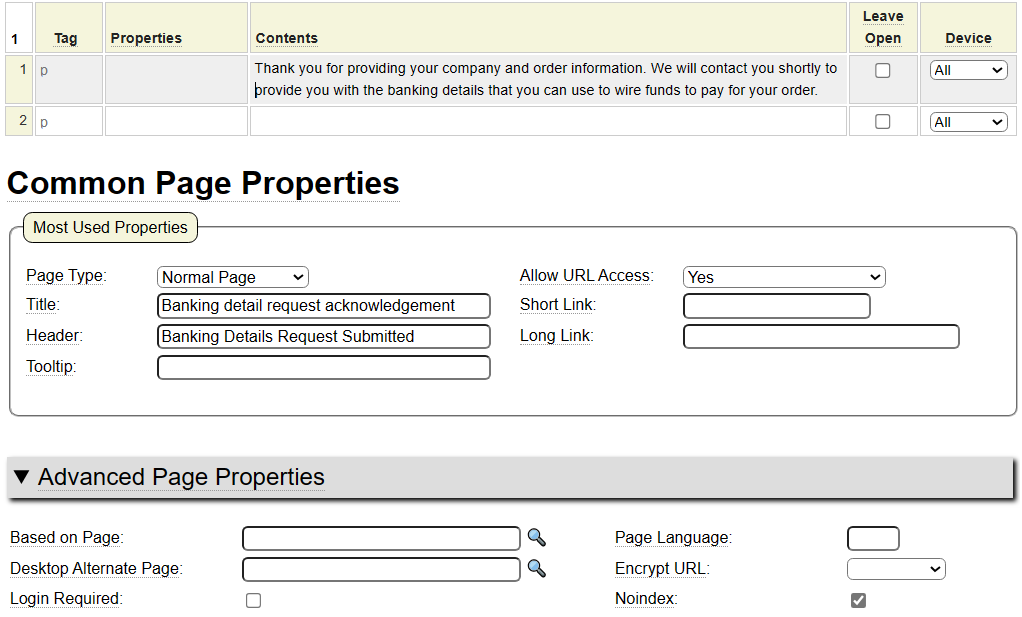
Task: Click the Short Link input box
Action: 776,306
